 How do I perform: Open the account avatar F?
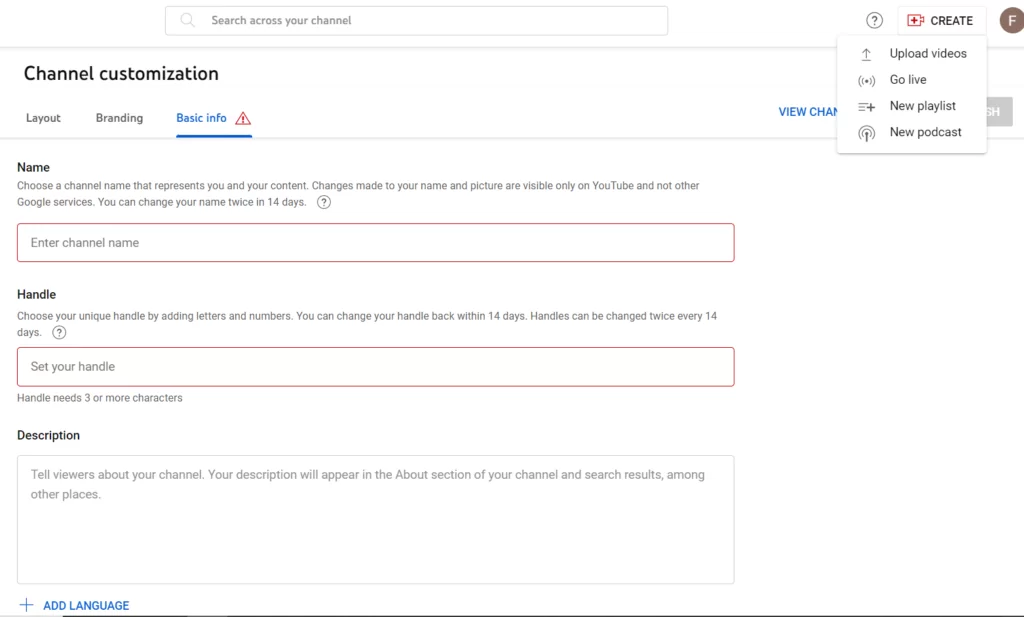point(1012,21)
